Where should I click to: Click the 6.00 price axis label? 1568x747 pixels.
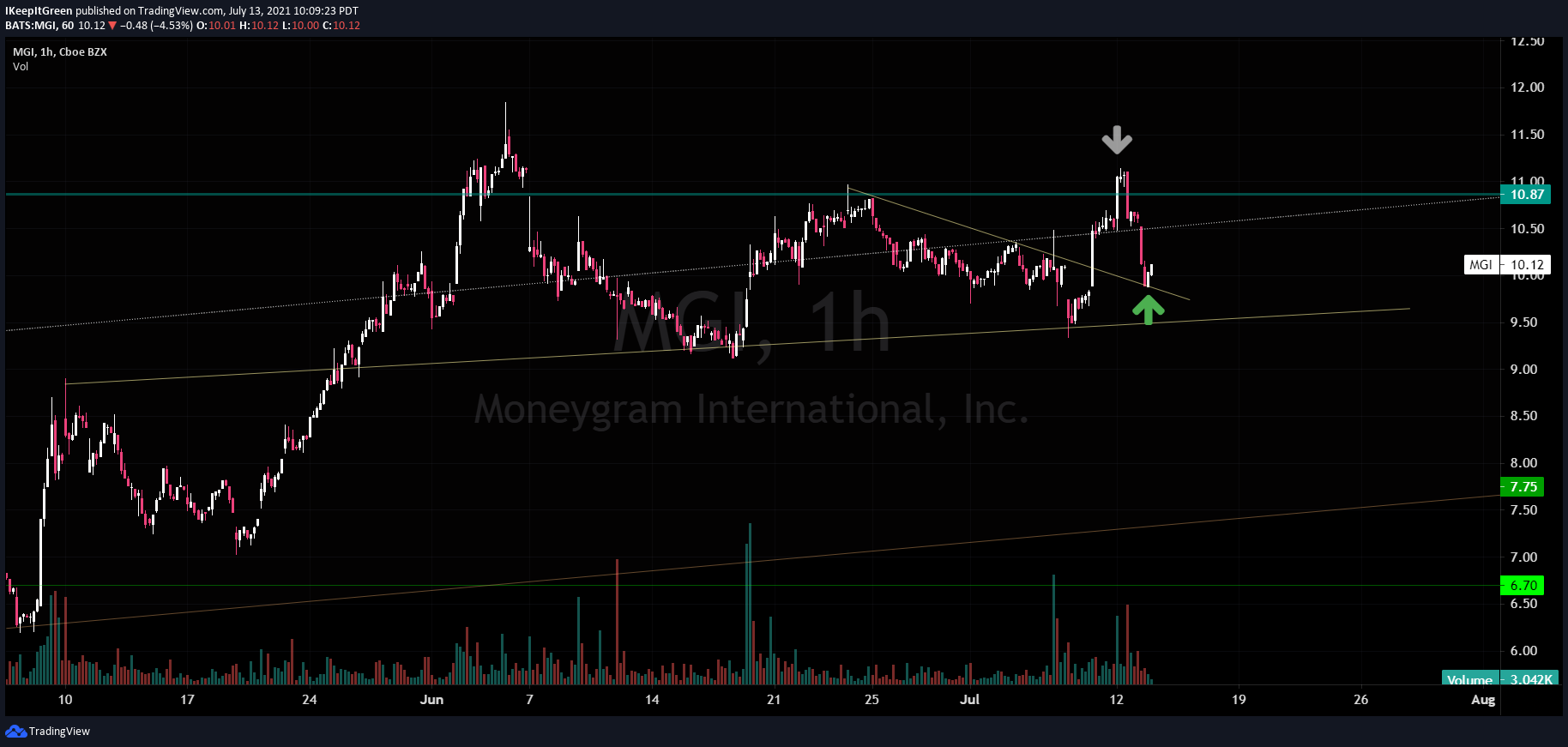tap(1523, 651)
